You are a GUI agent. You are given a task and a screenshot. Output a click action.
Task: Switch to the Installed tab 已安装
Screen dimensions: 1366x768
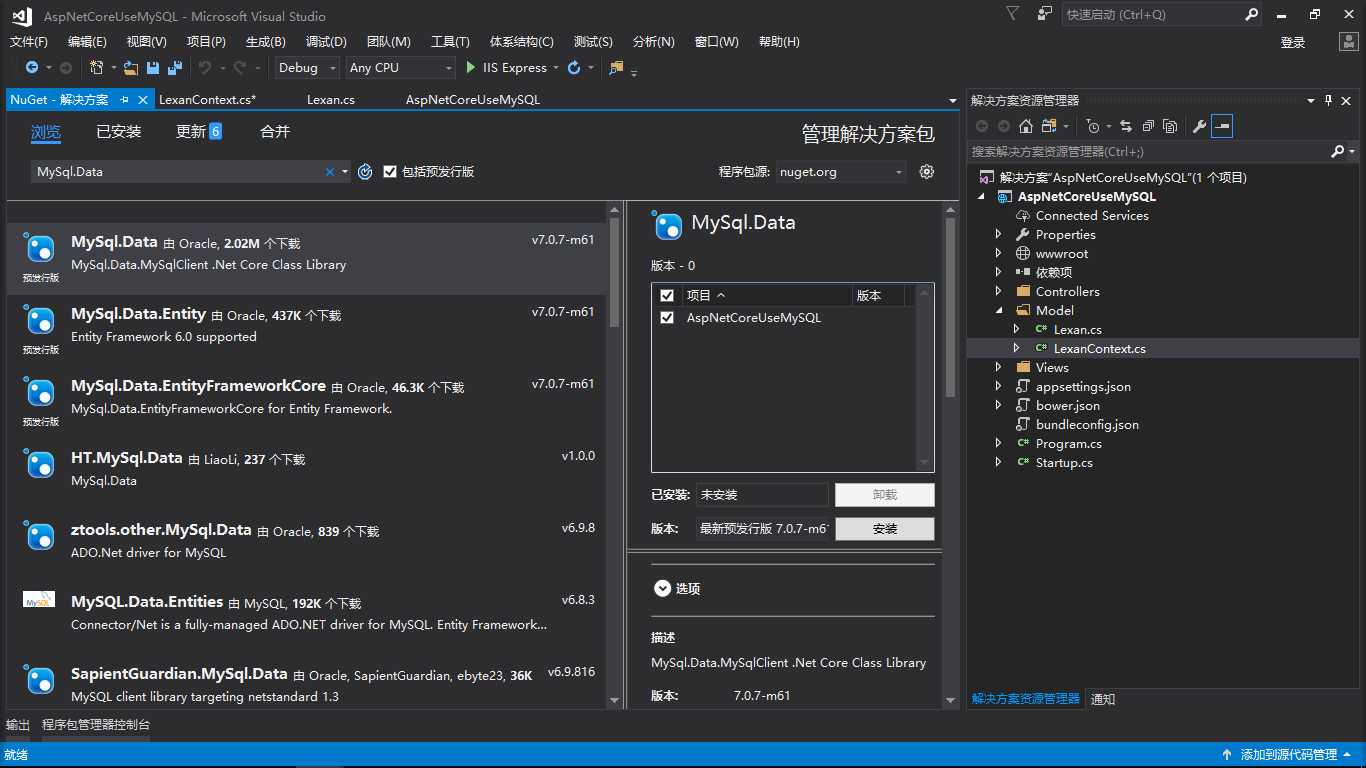119,132
